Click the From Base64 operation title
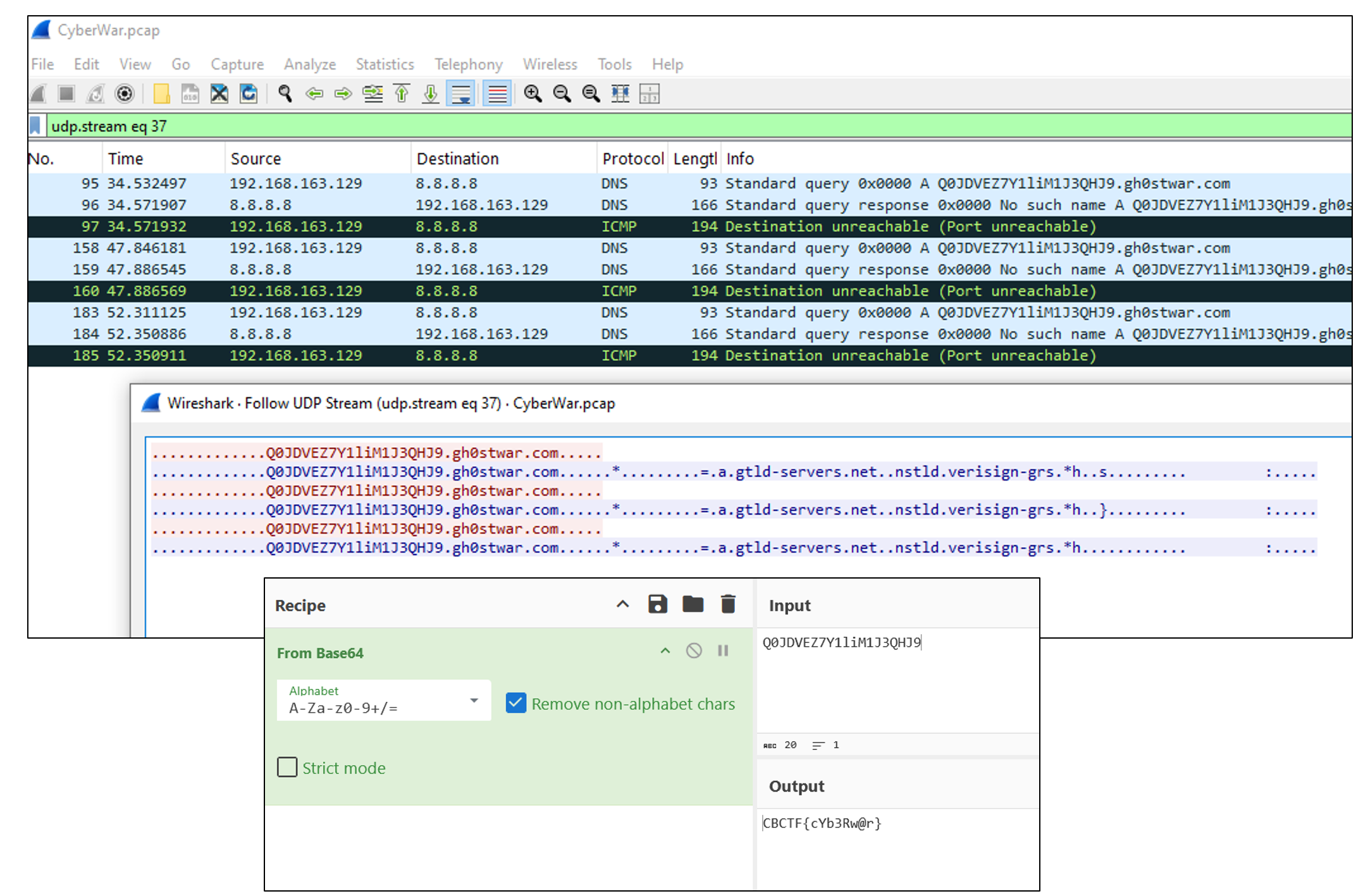This screenshot has width=1363, height=896. pos(320,653)
